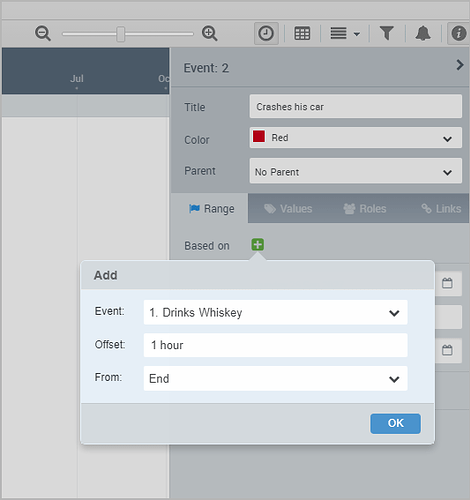
Task: Click the zoom out magnifier icon
Action: tap(43, 33)
